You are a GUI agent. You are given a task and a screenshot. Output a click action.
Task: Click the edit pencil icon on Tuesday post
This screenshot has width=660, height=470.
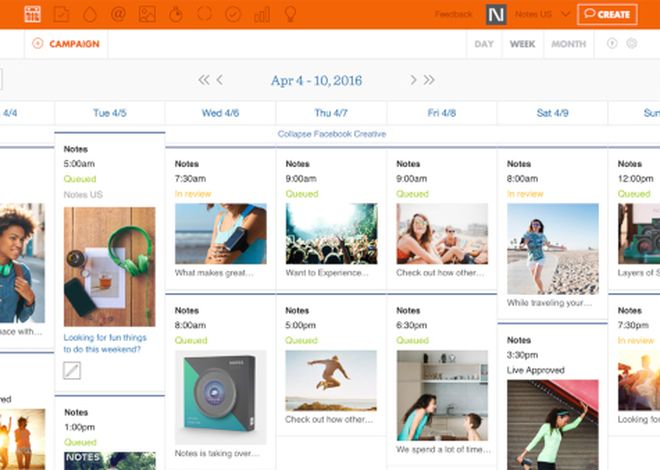(x=72, y=370)
